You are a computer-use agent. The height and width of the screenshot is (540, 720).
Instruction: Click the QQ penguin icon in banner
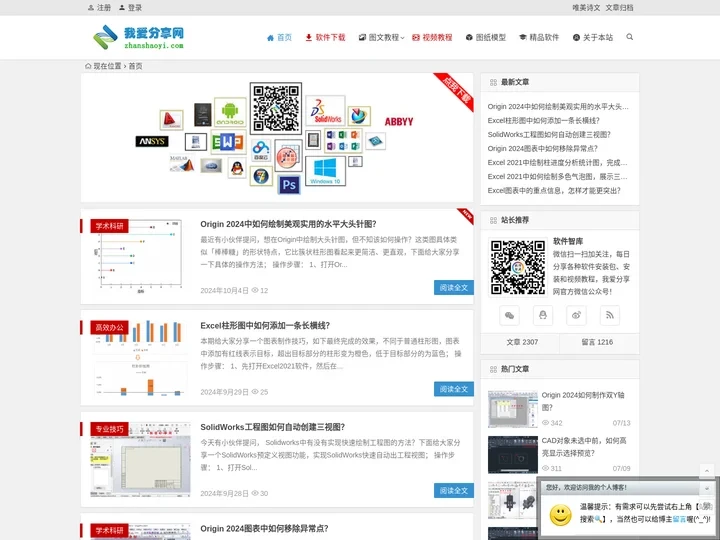click(237, 168)
